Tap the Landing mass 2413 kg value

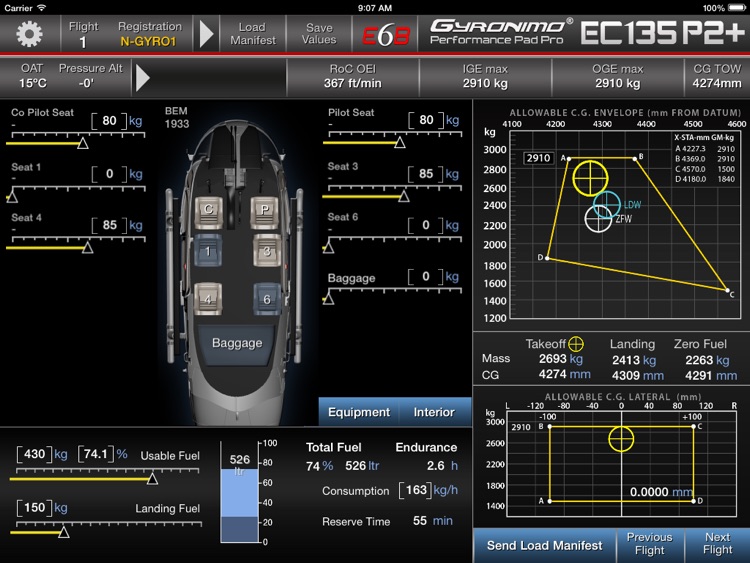click(x=634, y=360)
